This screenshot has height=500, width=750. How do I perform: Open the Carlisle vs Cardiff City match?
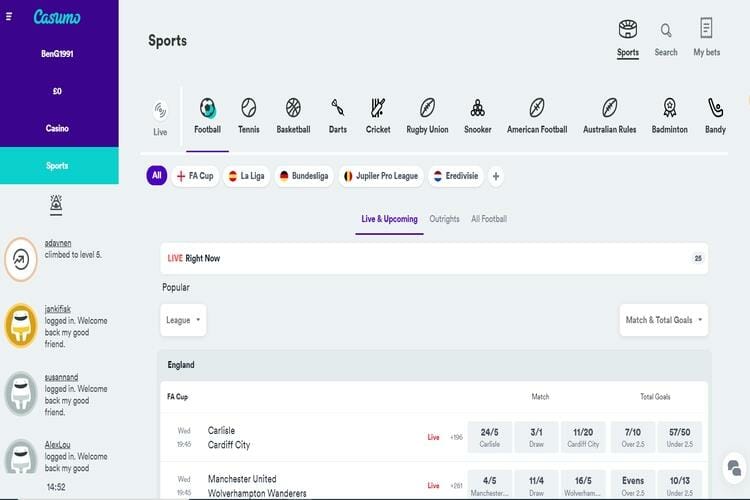tap(229, 438)
